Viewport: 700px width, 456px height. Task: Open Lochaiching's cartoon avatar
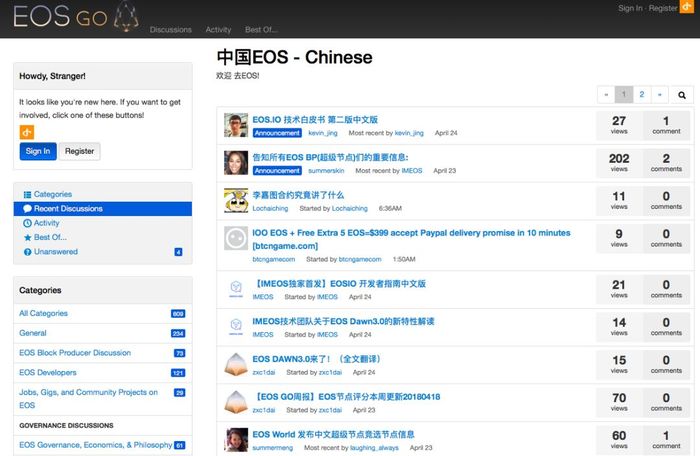pyautogui.click(x=236, y=201)
